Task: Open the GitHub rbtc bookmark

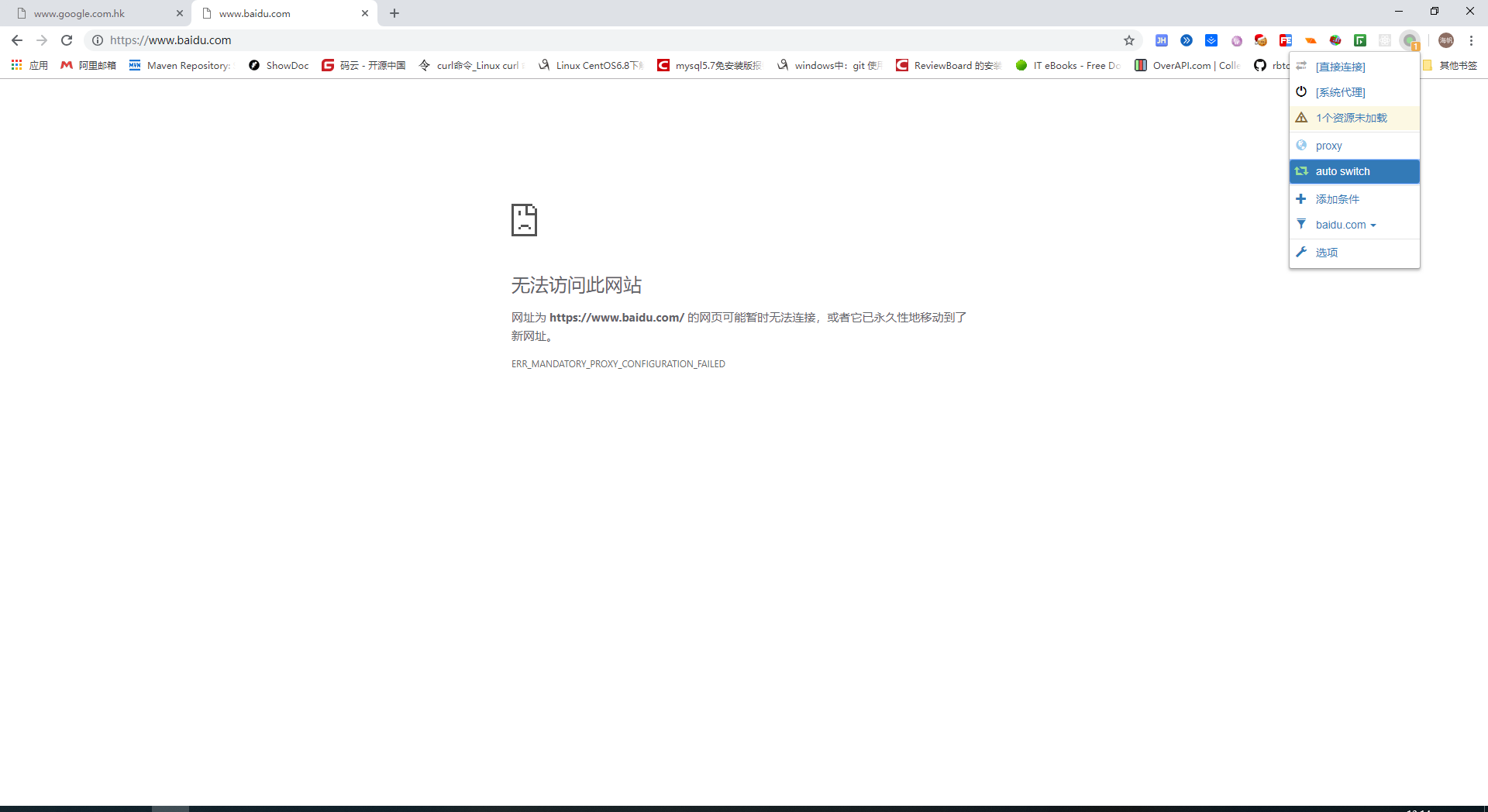Action: tap(1271, 65)
